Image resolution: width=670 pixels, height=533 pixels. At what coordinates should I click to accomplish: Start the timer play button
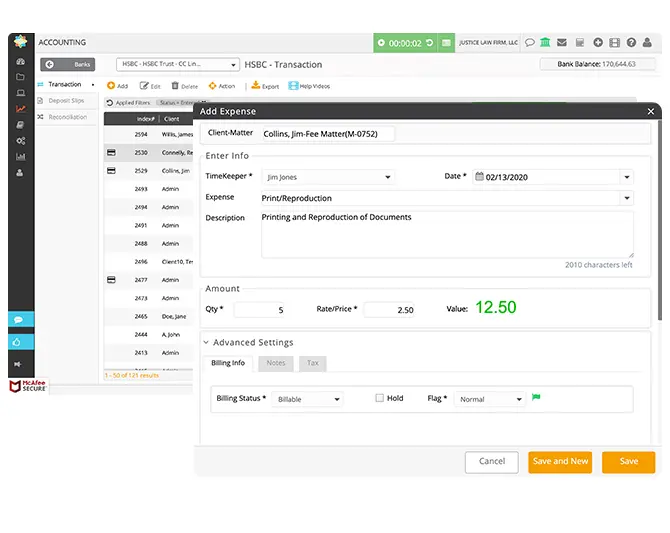pos(381,43)
